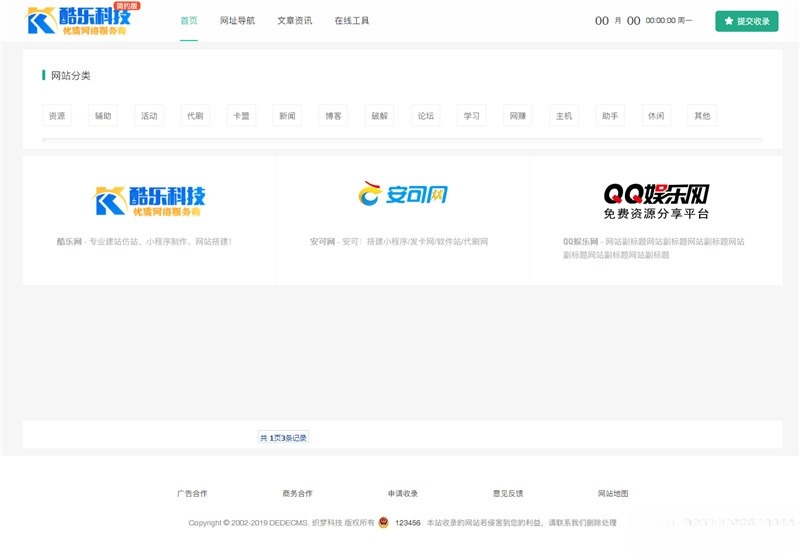This screenshot has height=555, width=800.
Task: Open the 意见反馈 footer link
Action: 508,493
